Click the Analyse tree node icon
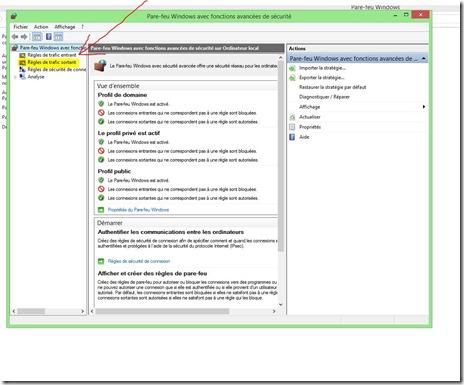Viewport: 464px width, 385px height. point(22,77)
